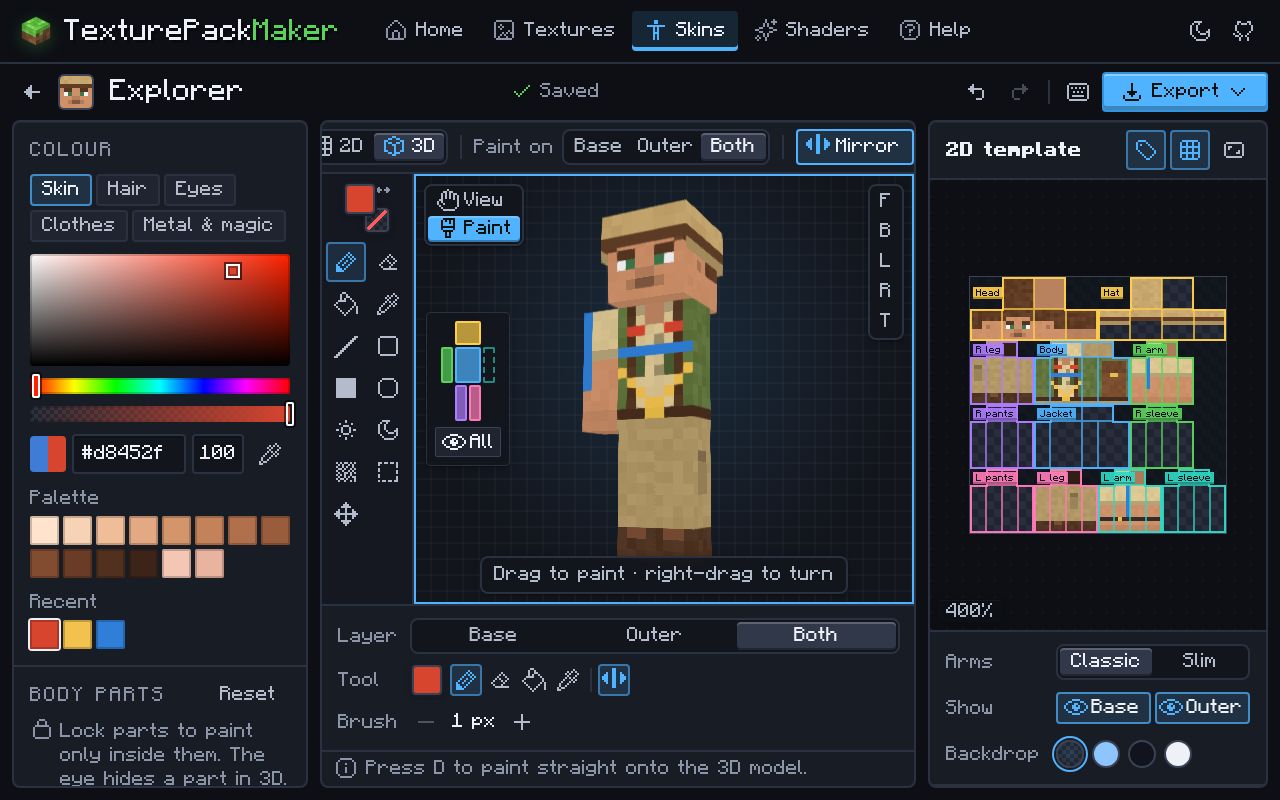The width and height of the screenshot is (1280, 800).
Task: Click the image icon in 2D template header
Action: point(1234,150)
